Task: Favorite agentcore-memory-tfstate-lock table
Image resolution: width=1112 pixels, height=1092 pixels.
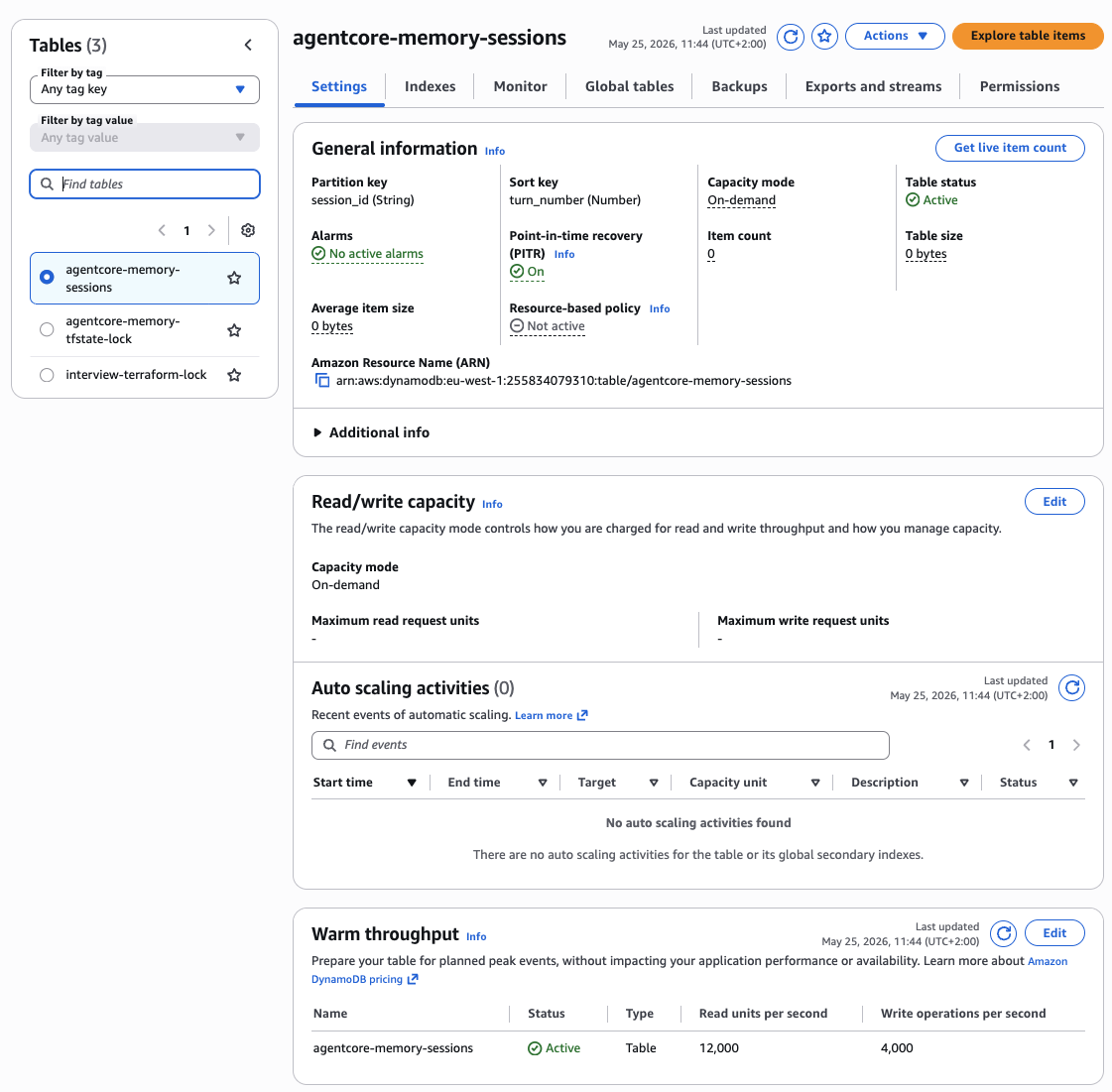Action: click(x=234, y=329)
